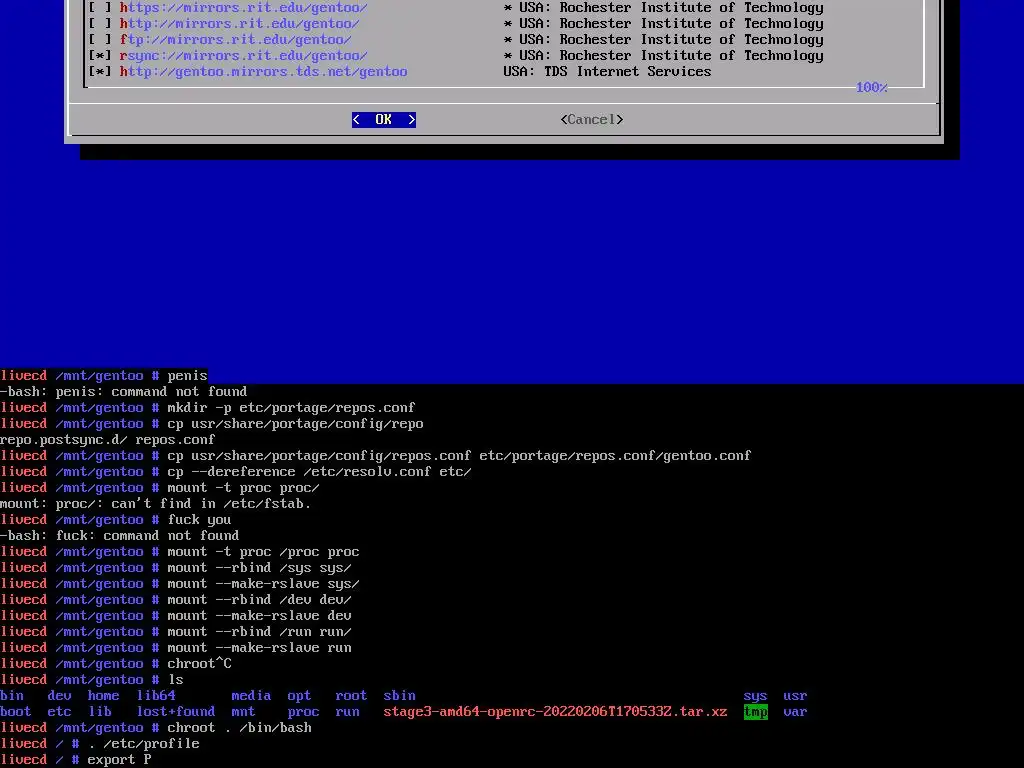The width and height of the screenshot is (1024, 768).
Task: Click 'mkdir -p etc/portage/repos.conf' command line
Action: click(x=291, y=408)
